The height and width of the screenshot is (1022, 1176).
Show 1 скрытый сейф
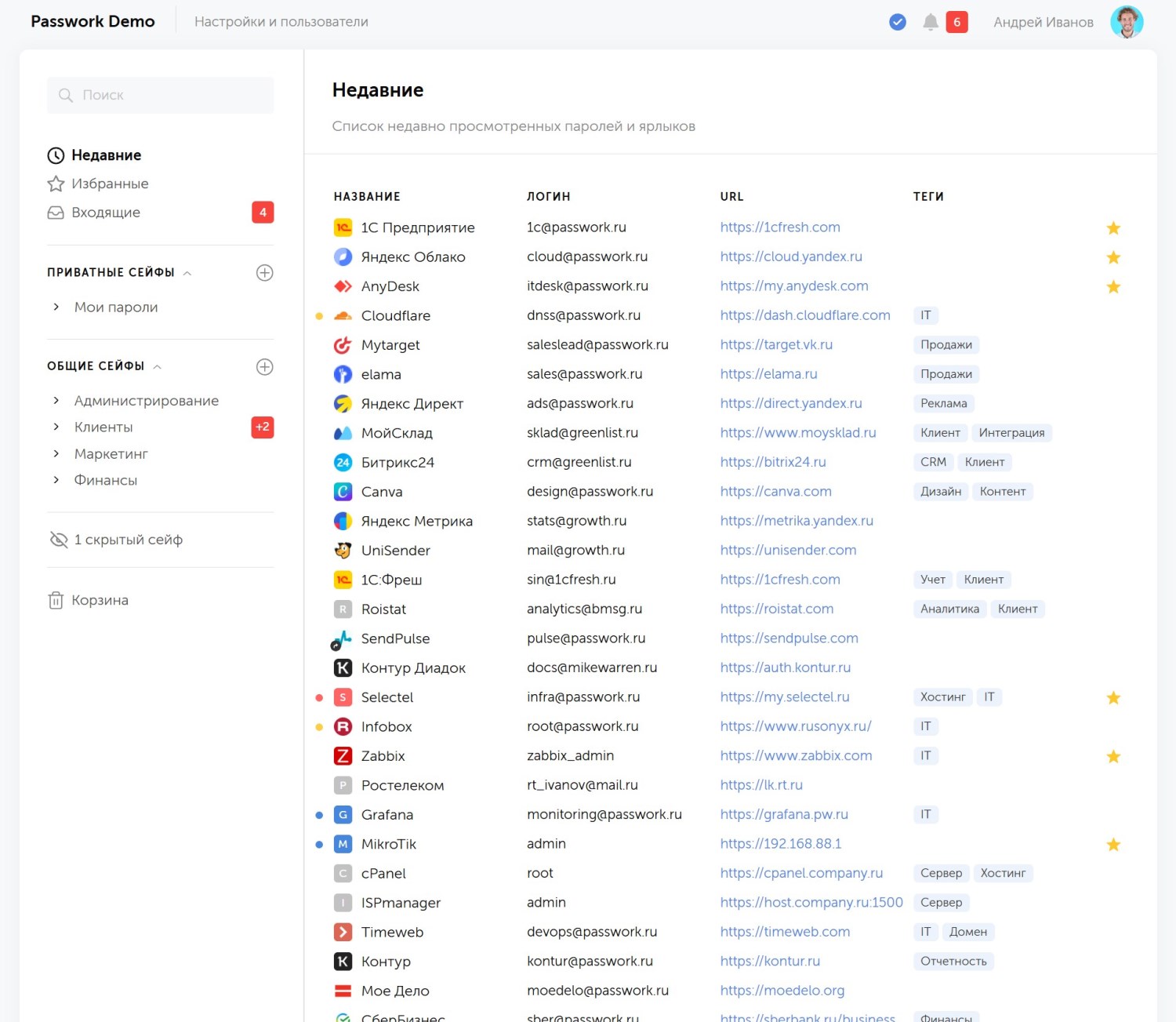coord(128,540)
